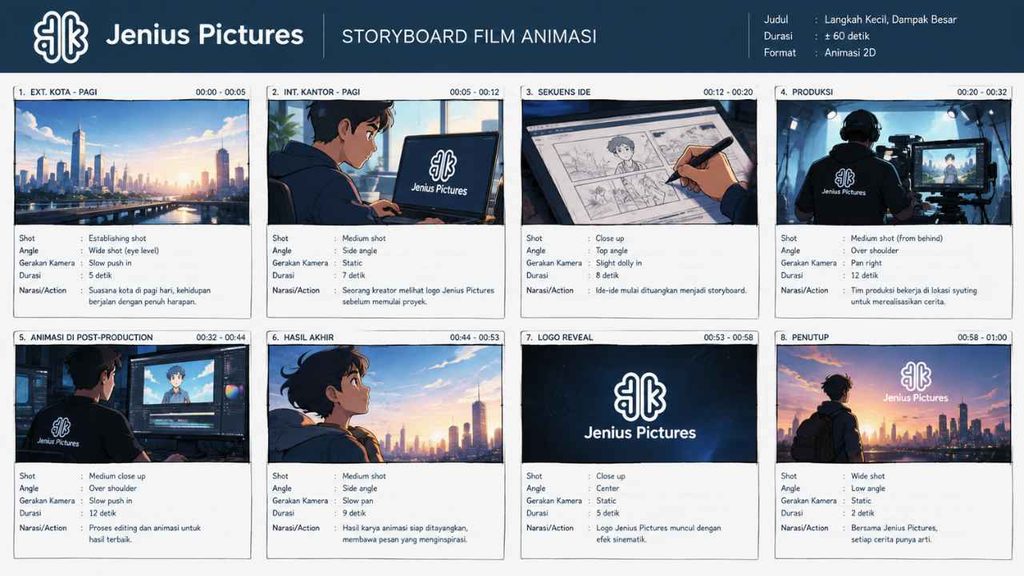1024x576 pixels.
Task: Click timecode "00:53 - 00:58"
Action: coord(728,337)
